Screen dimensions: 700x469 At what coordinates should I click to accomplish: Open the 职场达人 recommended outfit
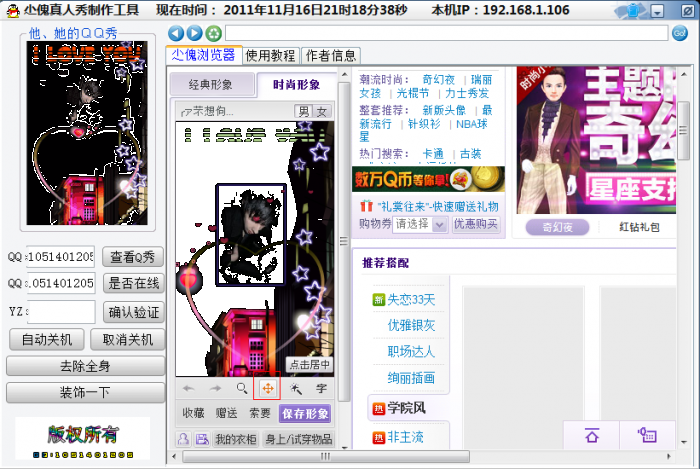coord(411,352)
